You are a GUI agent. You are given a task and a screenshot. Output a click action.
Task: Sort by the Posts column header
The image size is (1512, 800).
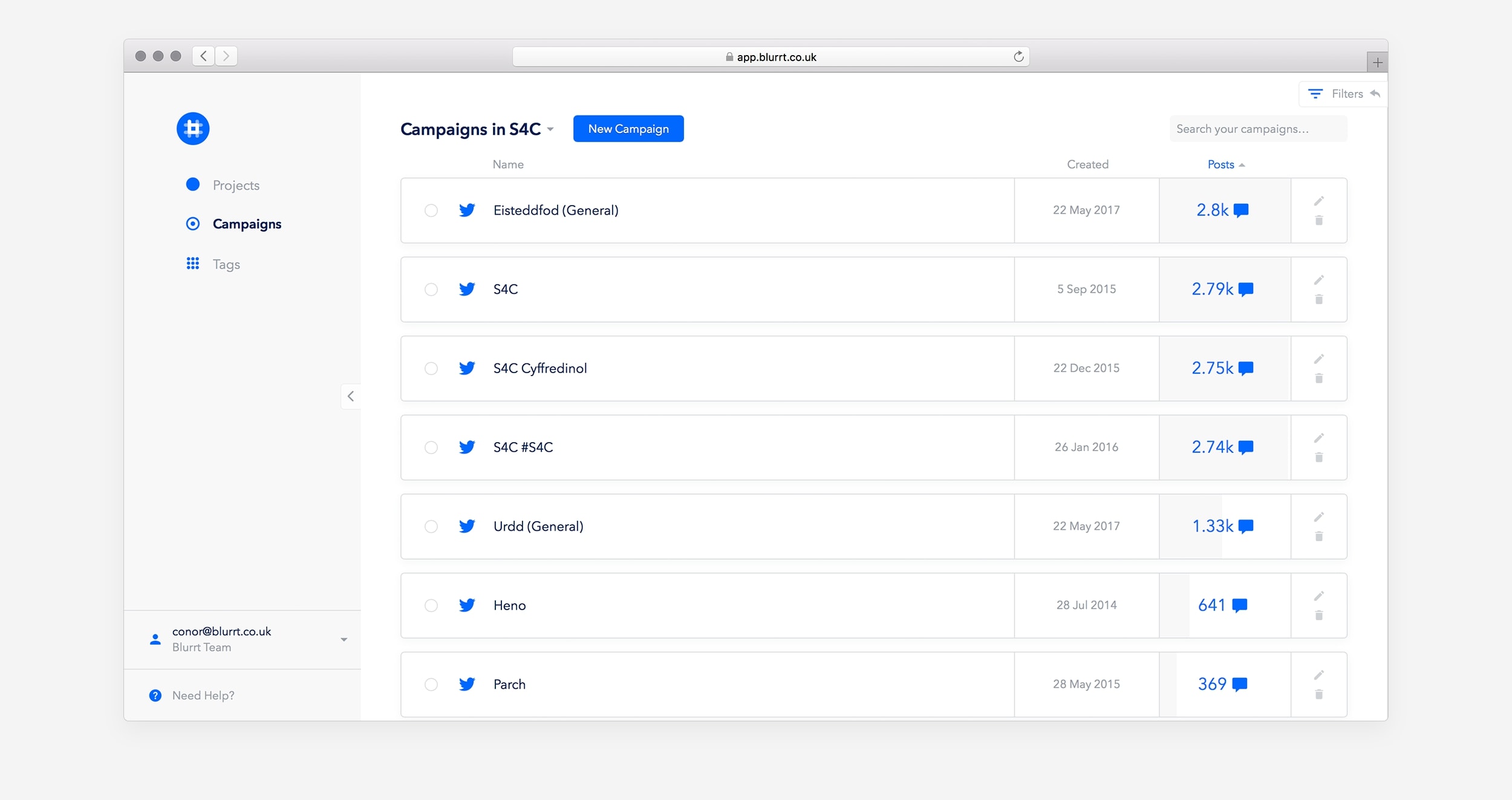1226,164
